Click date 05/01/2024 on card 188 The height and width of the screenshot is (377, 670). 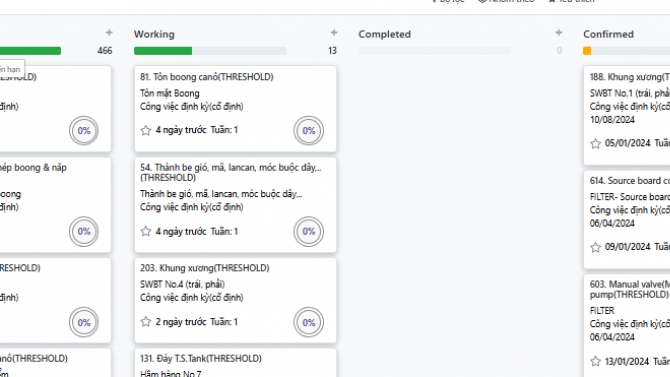(628, 143)
